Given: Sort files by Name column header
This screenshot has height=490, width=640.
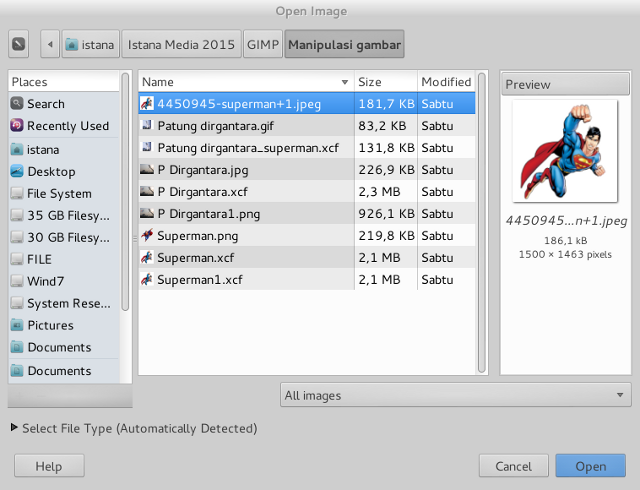Looking at the screenshot, I should 246,82.
